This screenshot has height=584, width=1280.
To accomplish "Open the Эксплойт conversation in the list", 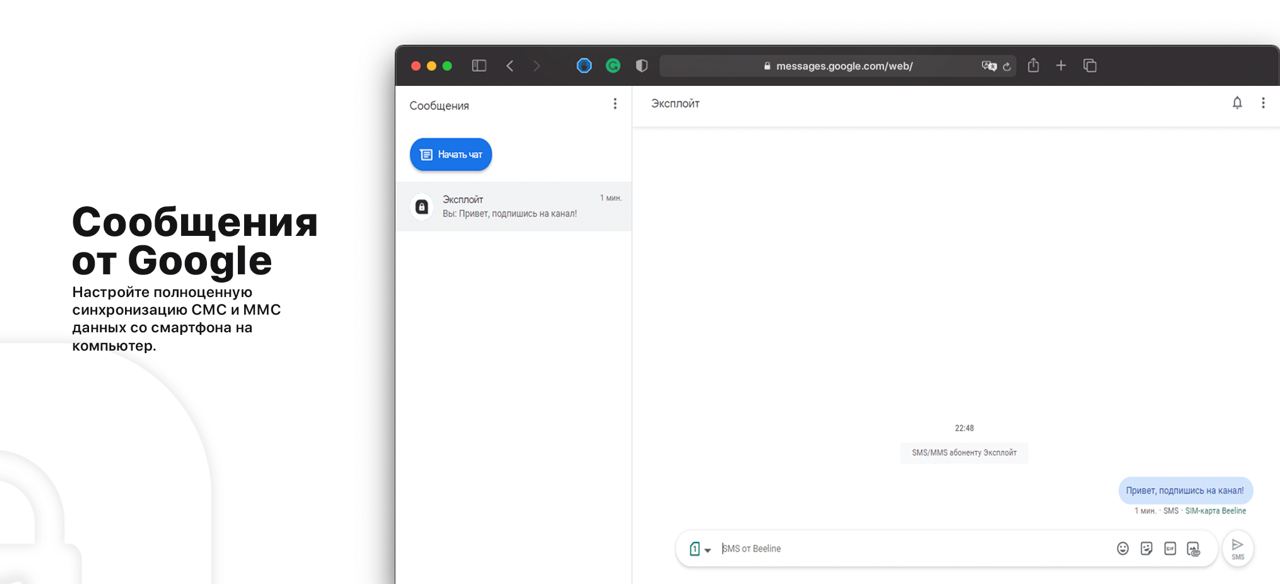I will [x=514, y=206].
